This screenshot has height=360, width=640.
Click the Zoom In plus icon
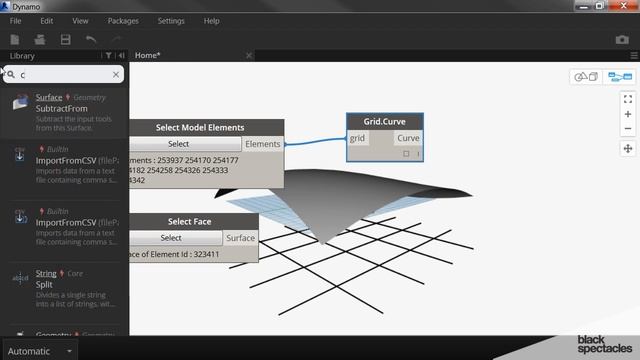[628, 114]
